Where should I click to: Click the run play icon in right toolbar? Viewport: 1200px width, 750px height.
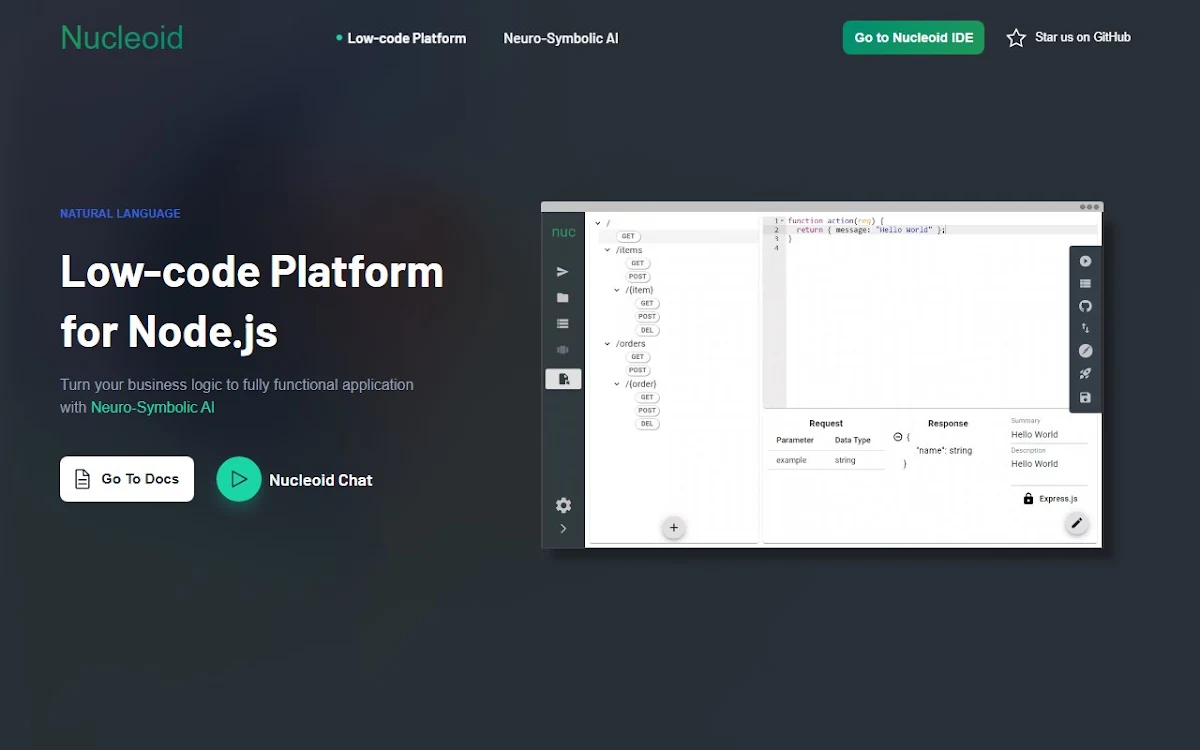coord(1085,261)
